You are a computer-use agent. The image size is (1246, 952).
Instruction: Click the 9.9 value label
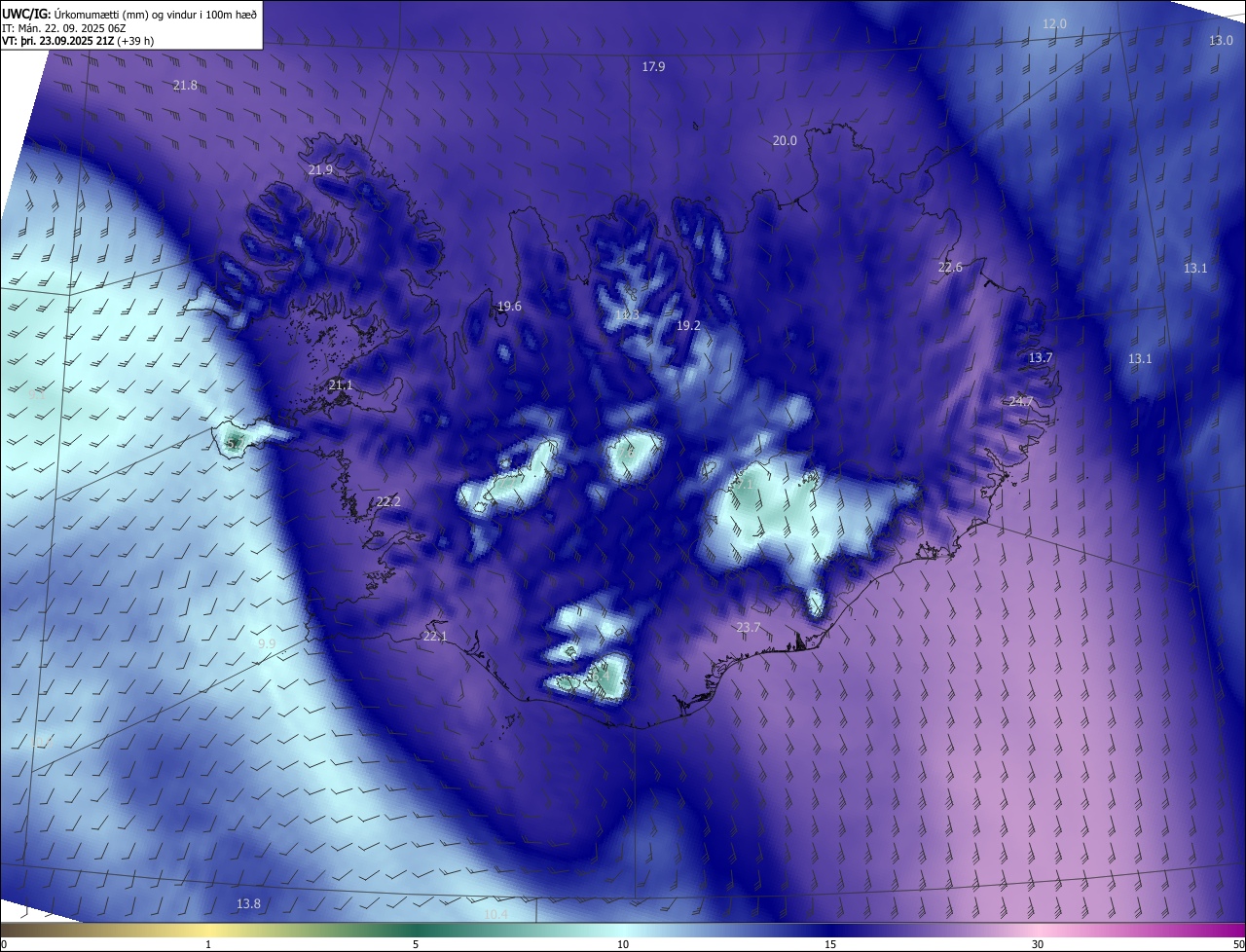pyautogui.click(x=267, y=644)
